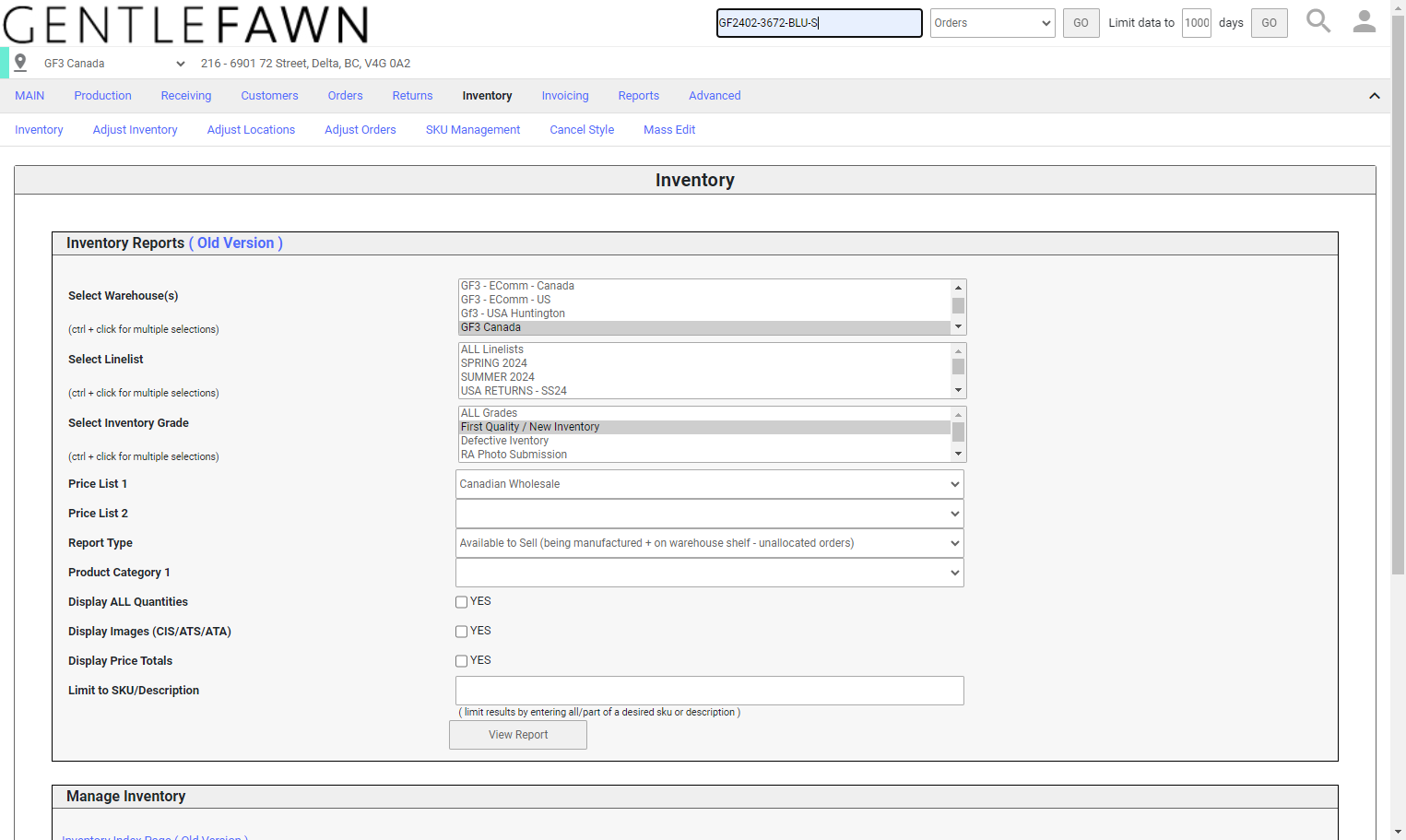The width and height of the screenshot is (1406, 840).
Task: Open the Old Version link of Inventory Reports
Action: pyautogui.click(x=236, y=243)
